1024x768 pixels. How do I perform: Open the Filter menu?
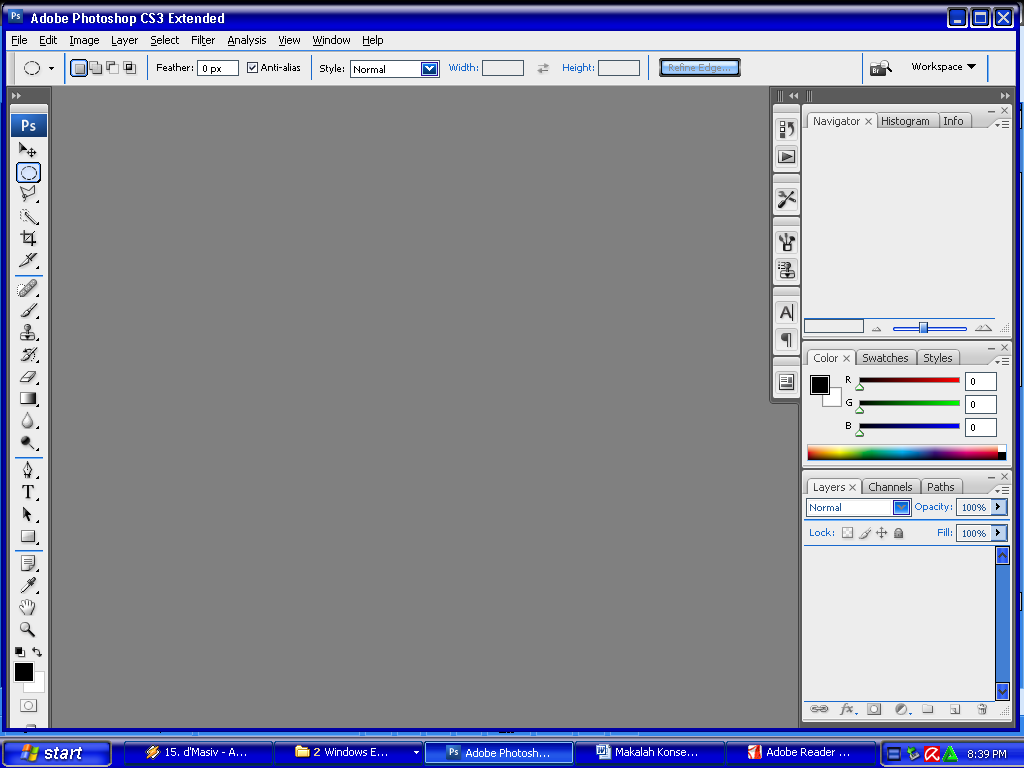tap(202, 40)
